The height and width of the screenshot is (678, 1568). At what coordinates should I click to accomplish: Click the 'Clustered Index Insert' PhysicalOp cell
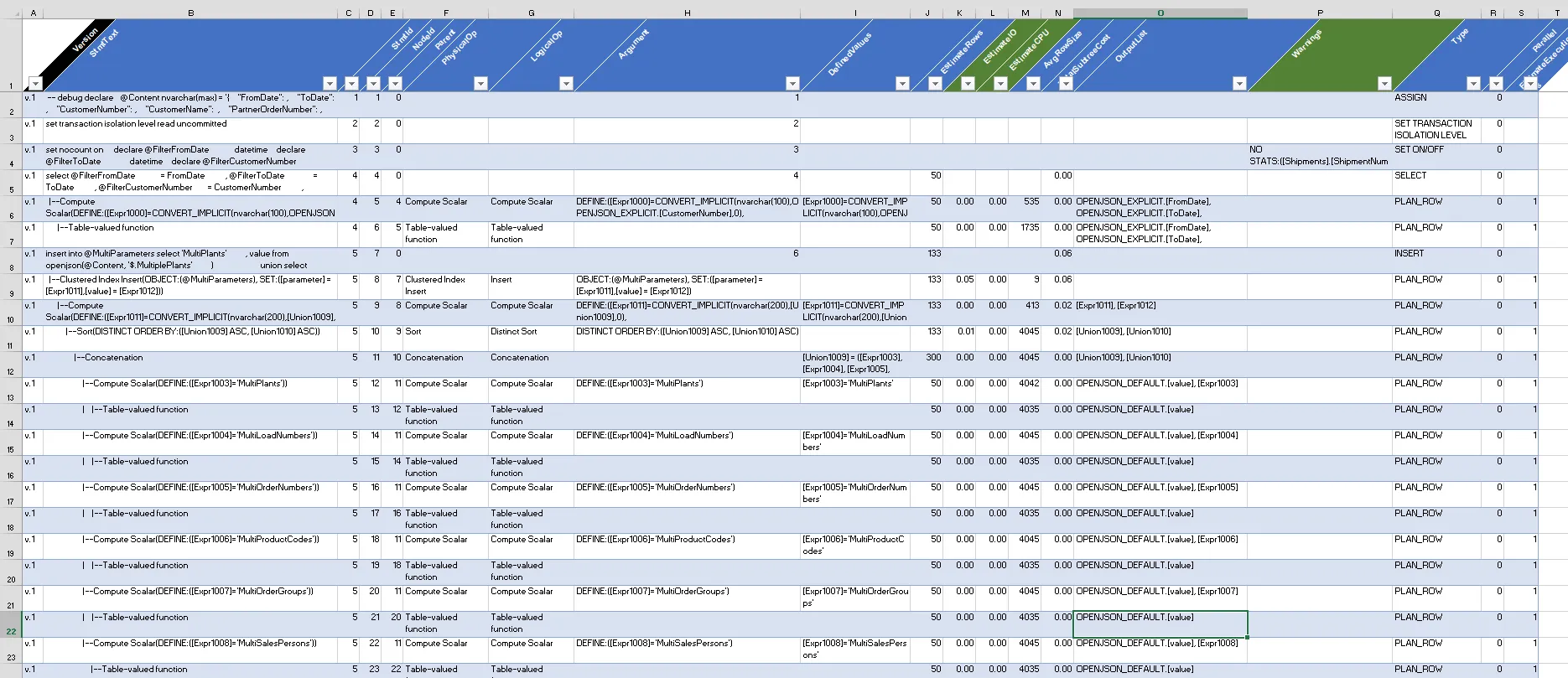point(446,287)
